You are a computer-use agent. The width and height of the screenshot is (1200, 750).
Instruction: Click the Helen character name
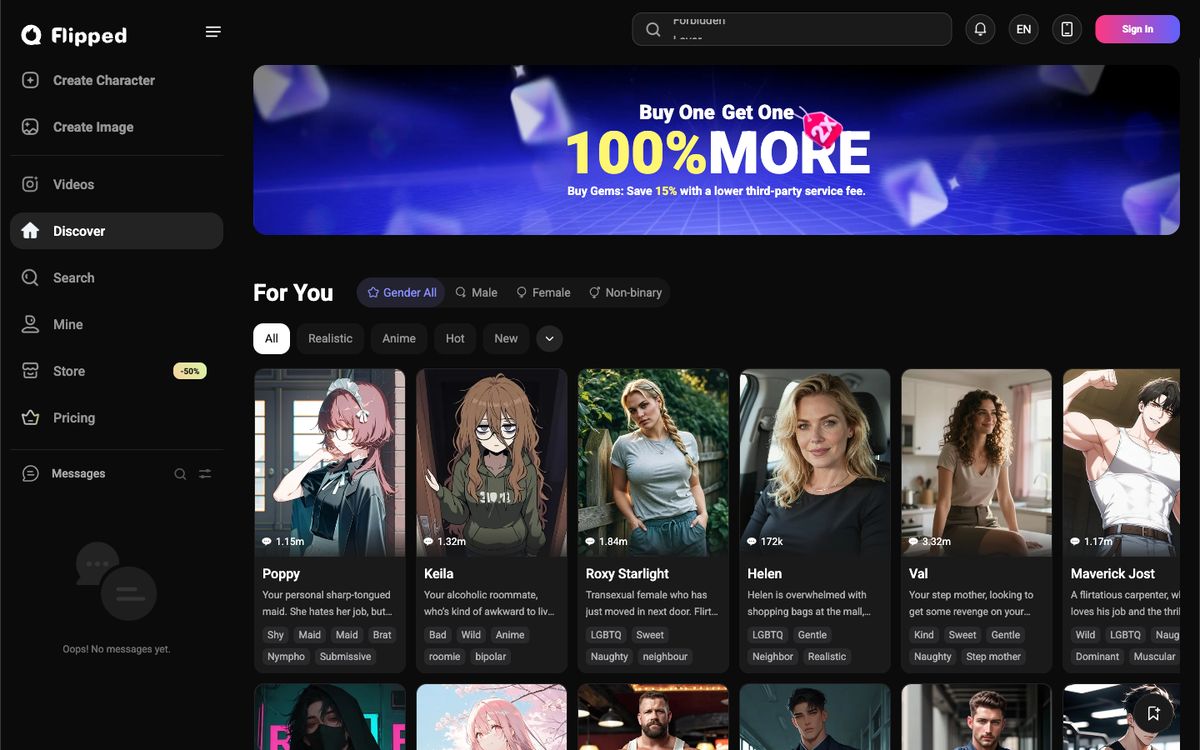click(x=765, y=574)
